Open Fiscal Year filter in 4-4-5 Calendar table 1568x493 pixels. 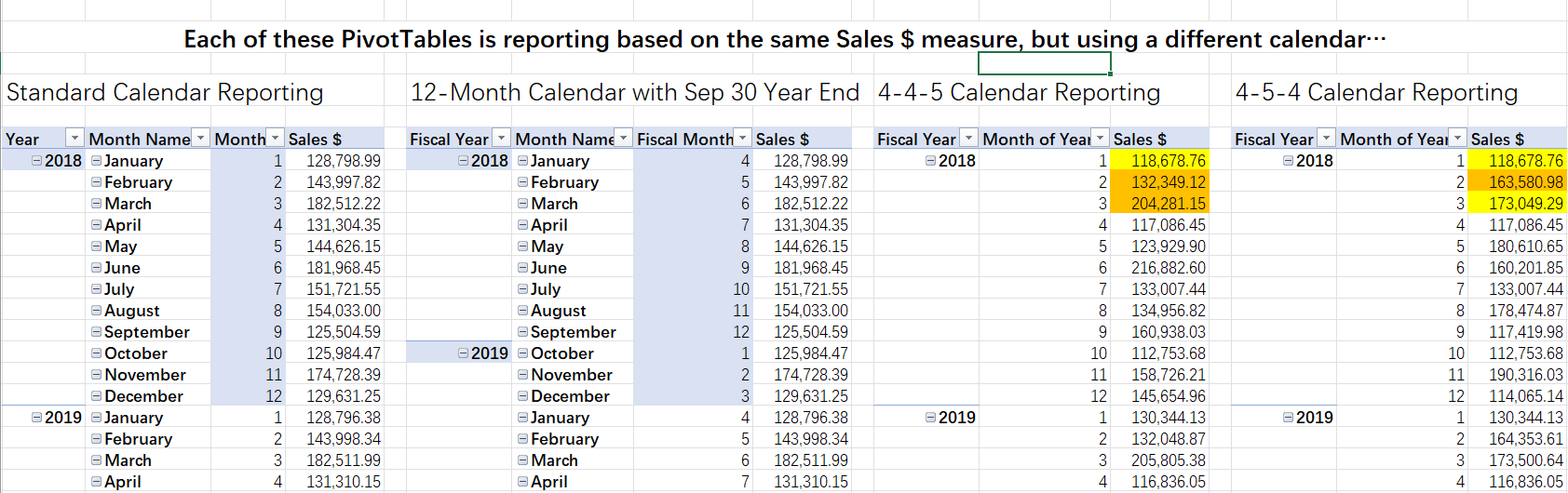tap(969, 139)
